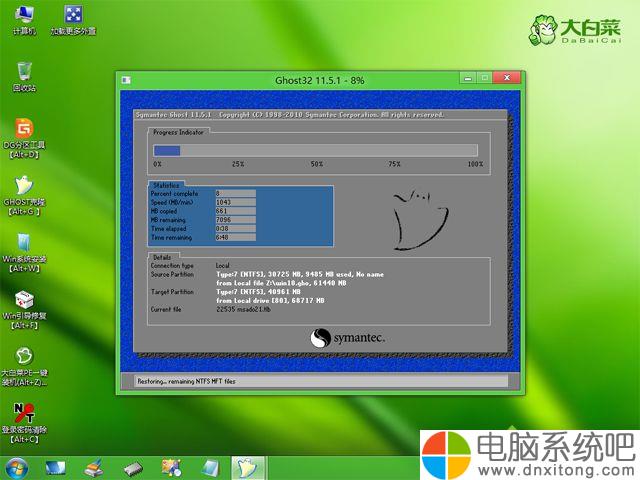Click the memory chip taskbar icon
640x480 pixels.
tap(133, 469)
